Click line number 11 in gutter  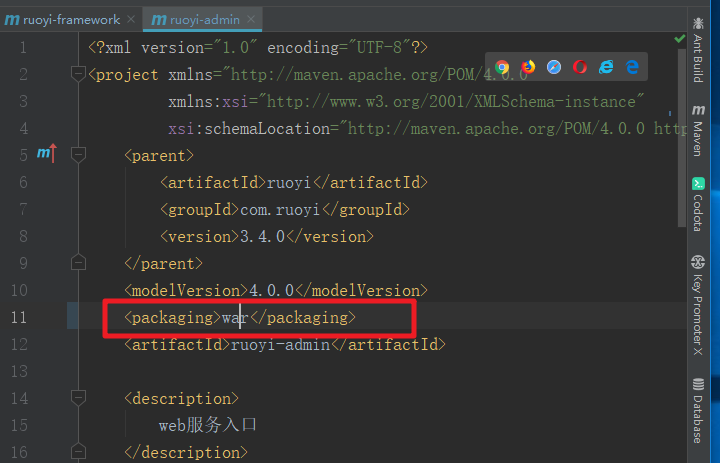click(x=19, y=317)
